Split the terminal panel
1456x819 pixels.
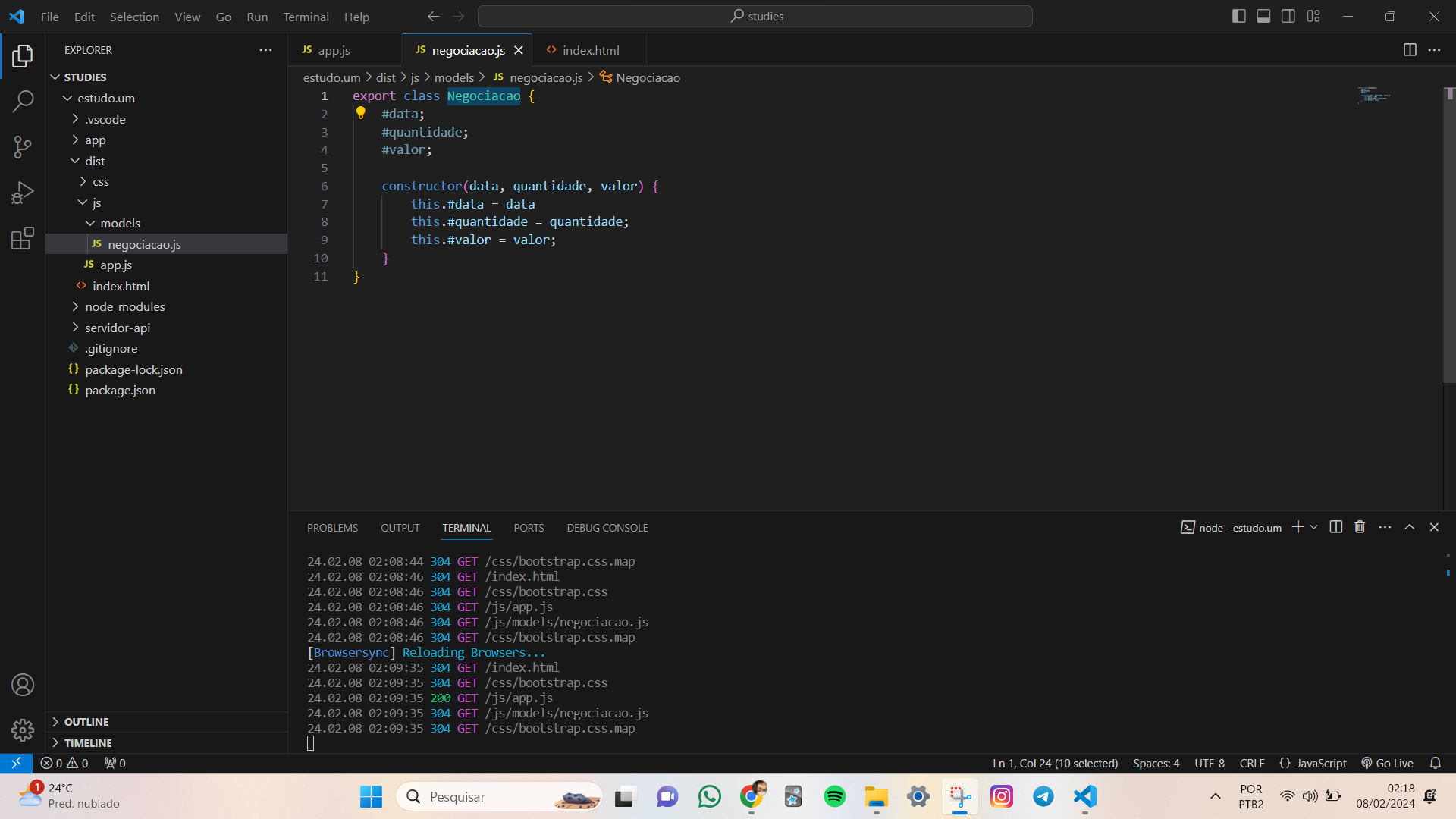coord(1336,527)
